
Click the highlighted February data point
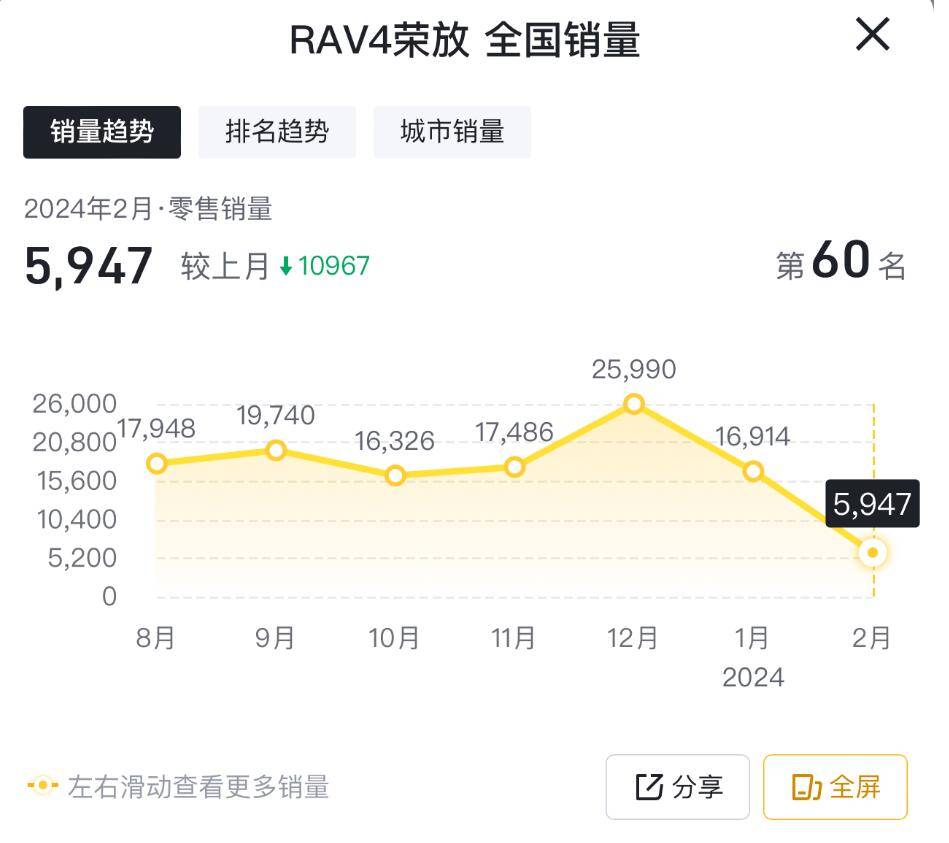[872, 551]
